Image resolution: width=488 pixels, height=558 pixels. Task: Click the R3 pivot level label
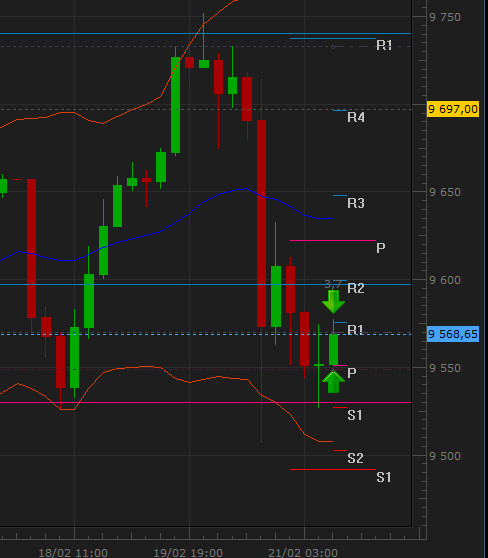coord(356,203)
